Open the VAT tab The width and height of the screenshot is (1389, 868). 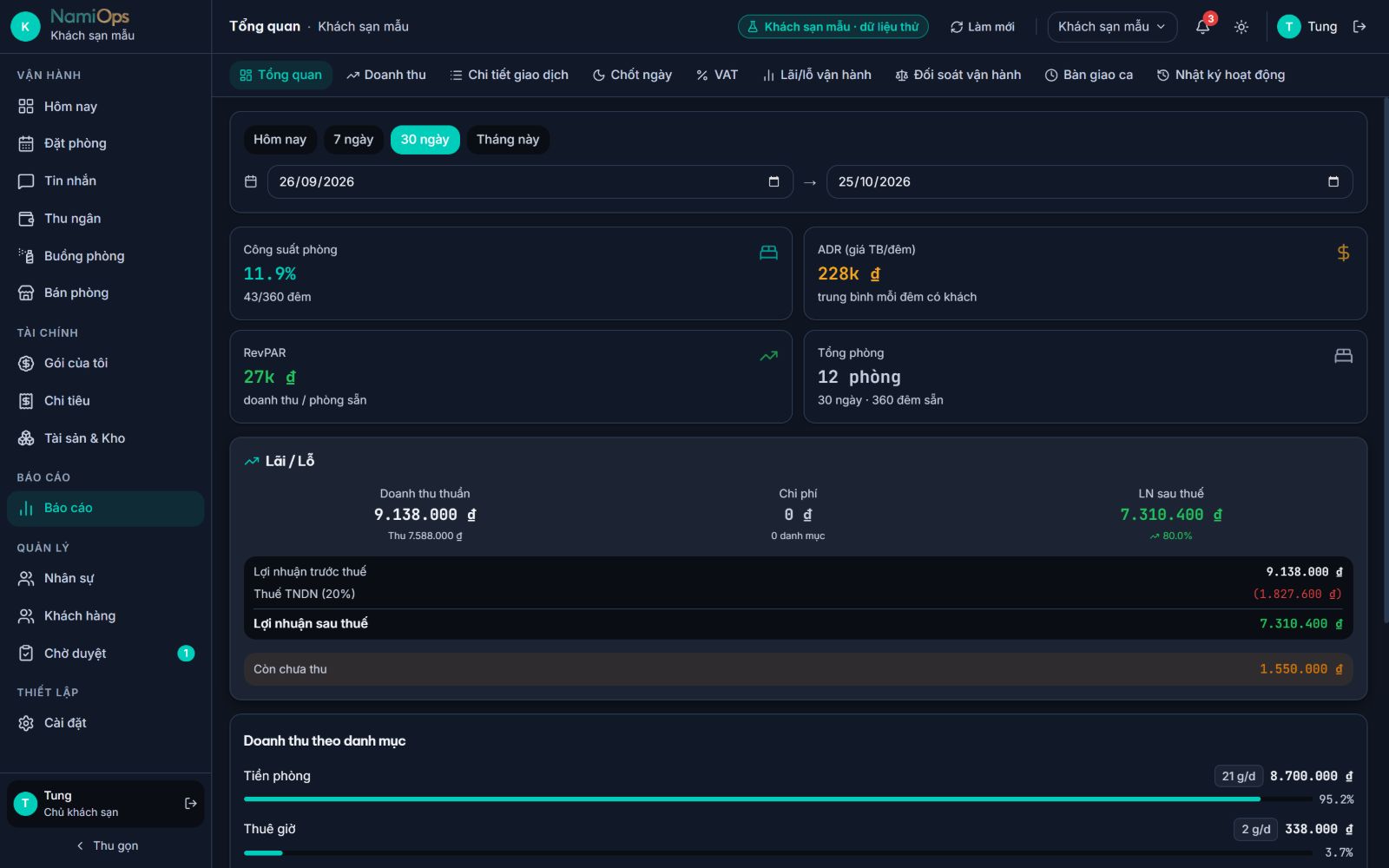[717, 76]
